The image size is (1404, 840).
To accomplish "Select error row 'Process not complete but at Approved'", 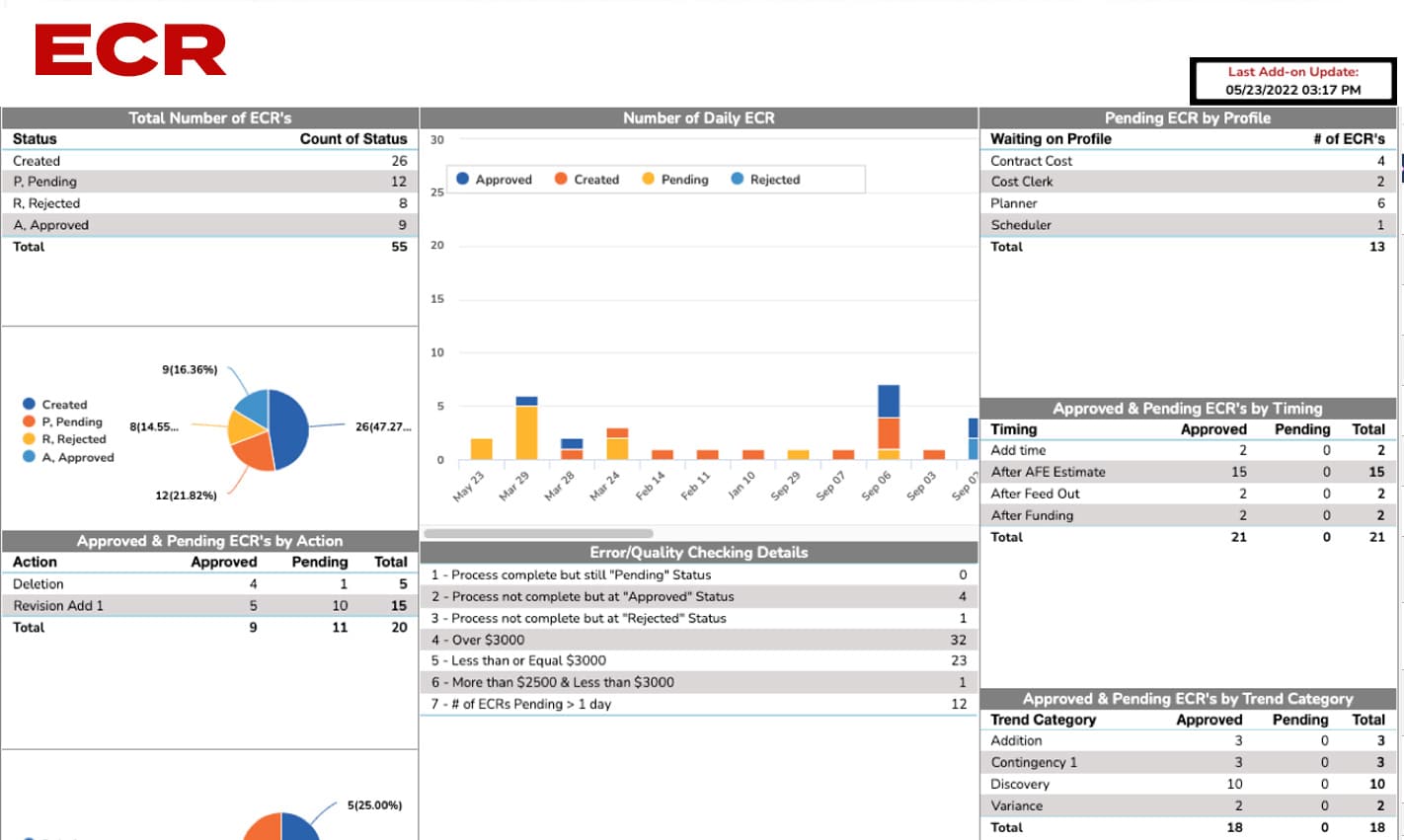I will 699,596.
